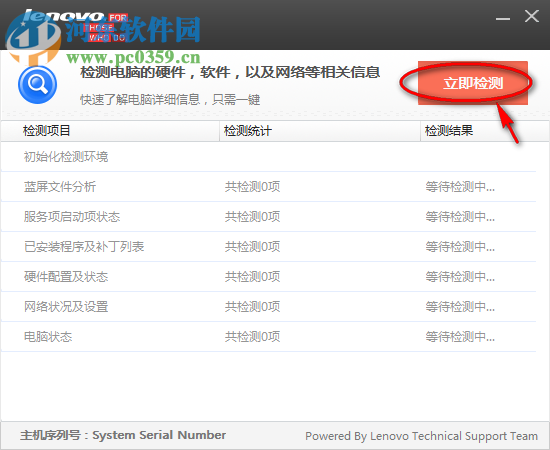Click 共检测0项 in the 蓝屏文件分析 row
The height and width of the screenshot is (450, 550).
point(253,187)
